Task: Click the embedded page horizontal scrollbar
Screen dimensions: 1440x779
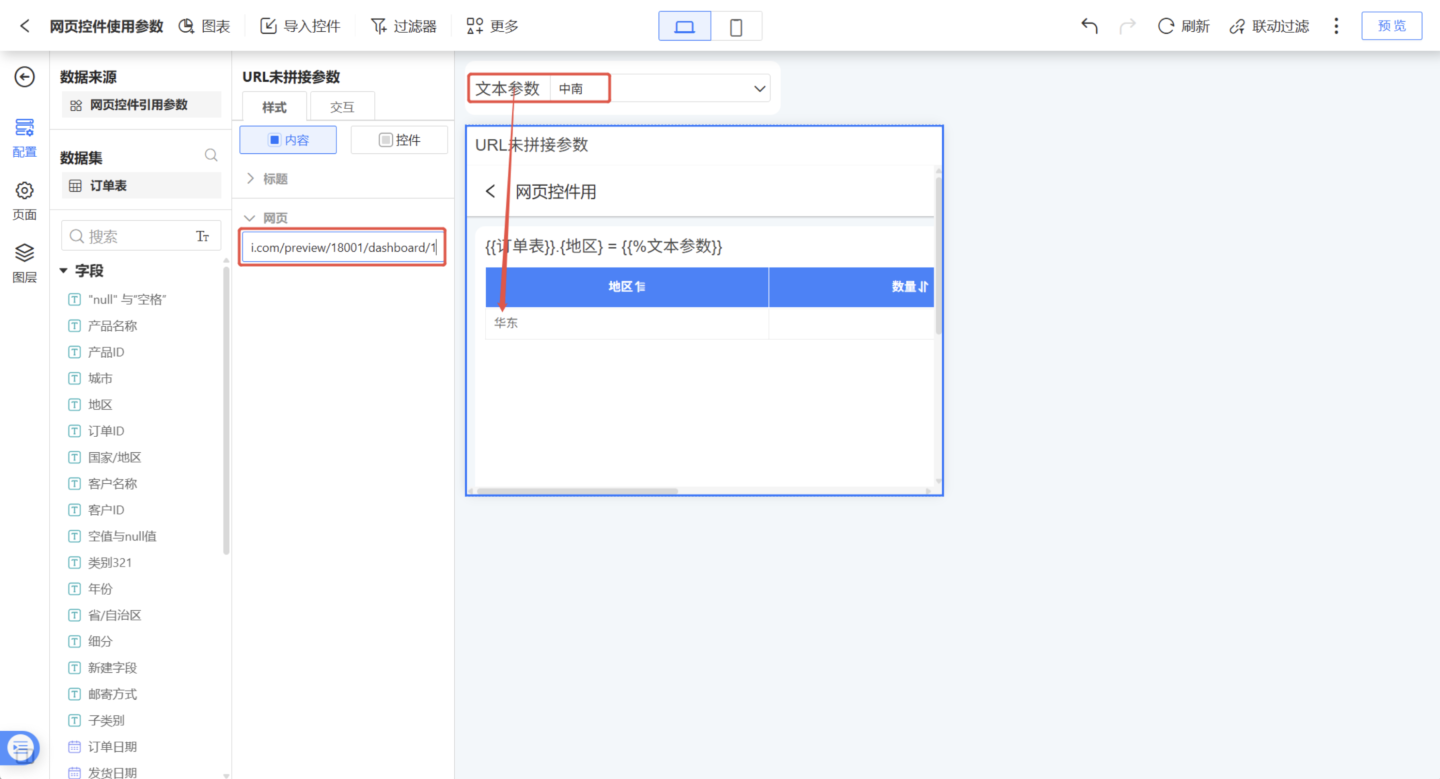Action: click(x=578, y=491)
